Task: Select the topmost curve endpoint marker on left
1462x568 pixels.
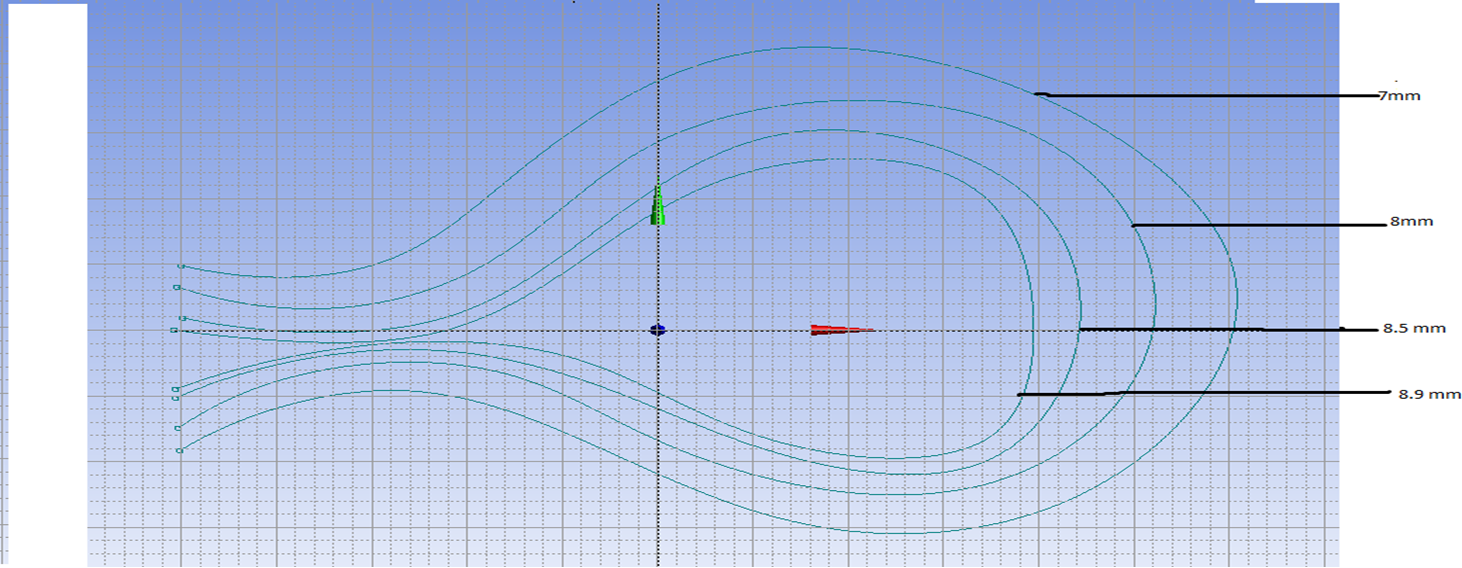Action: 181,266
